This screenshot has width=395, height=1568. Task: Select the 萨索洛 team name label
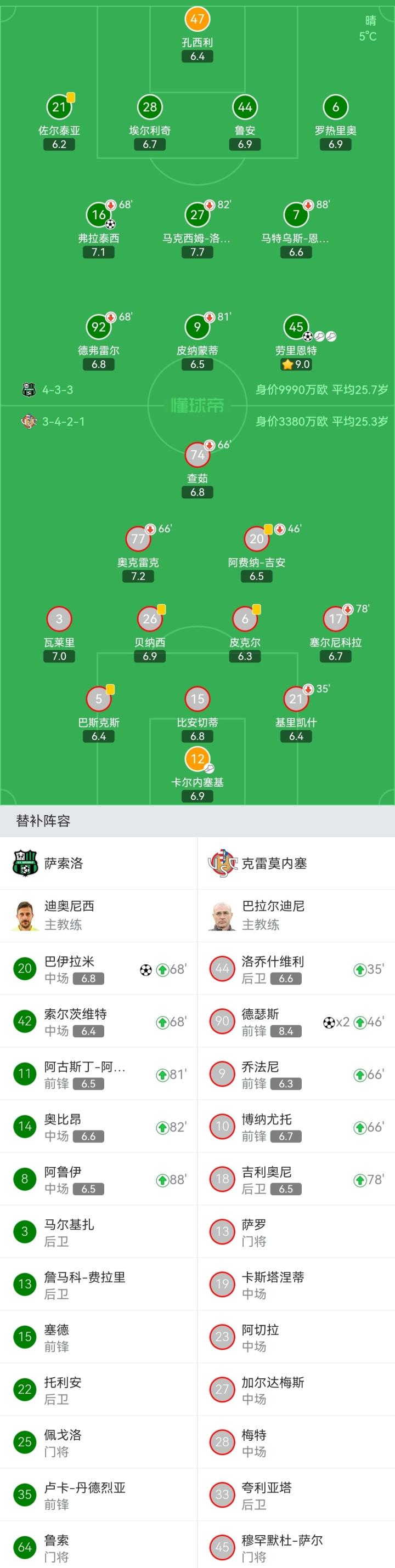[63, 863]
